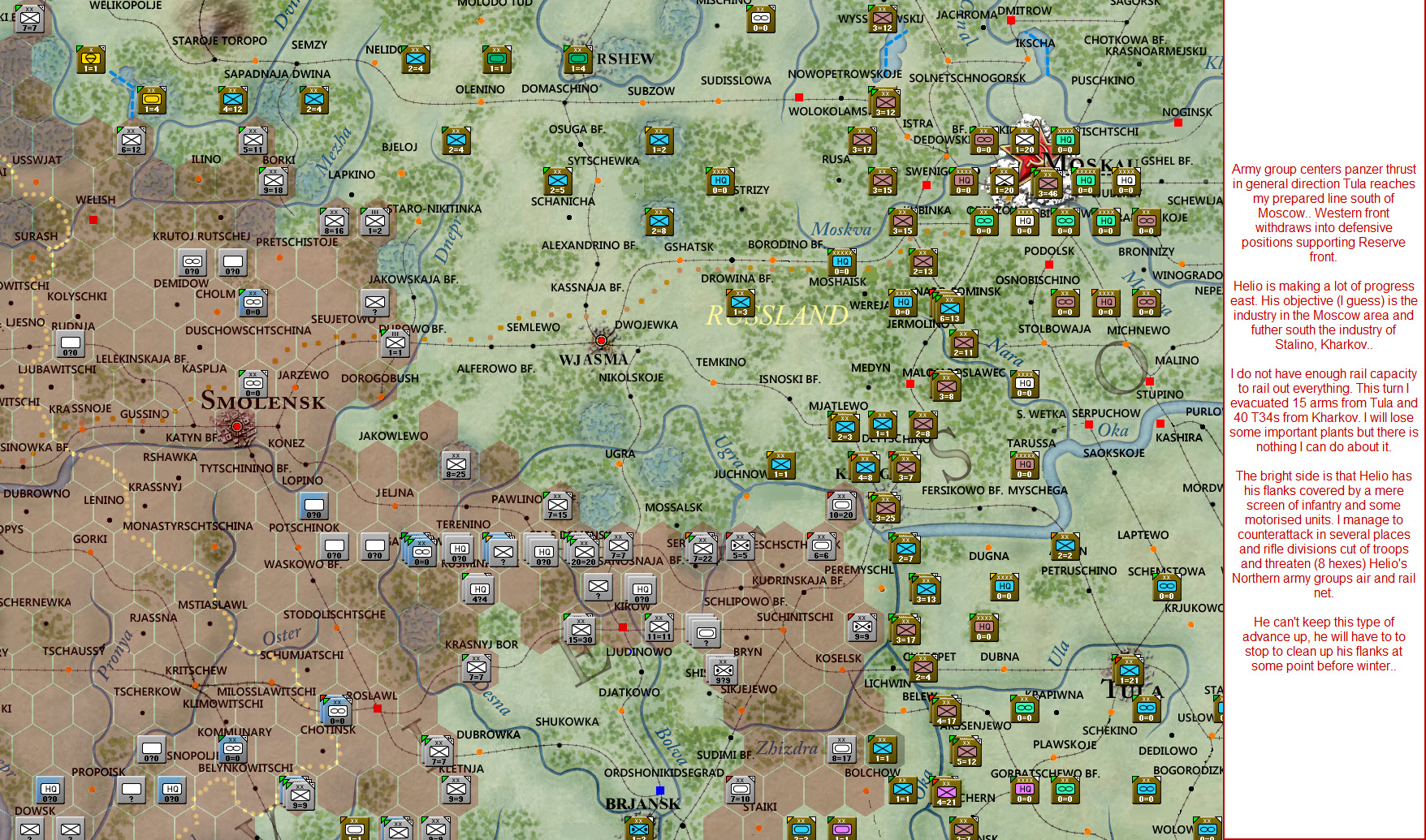
Task: Select the blue 2=7 unit stack
Action: coord(905,549)
